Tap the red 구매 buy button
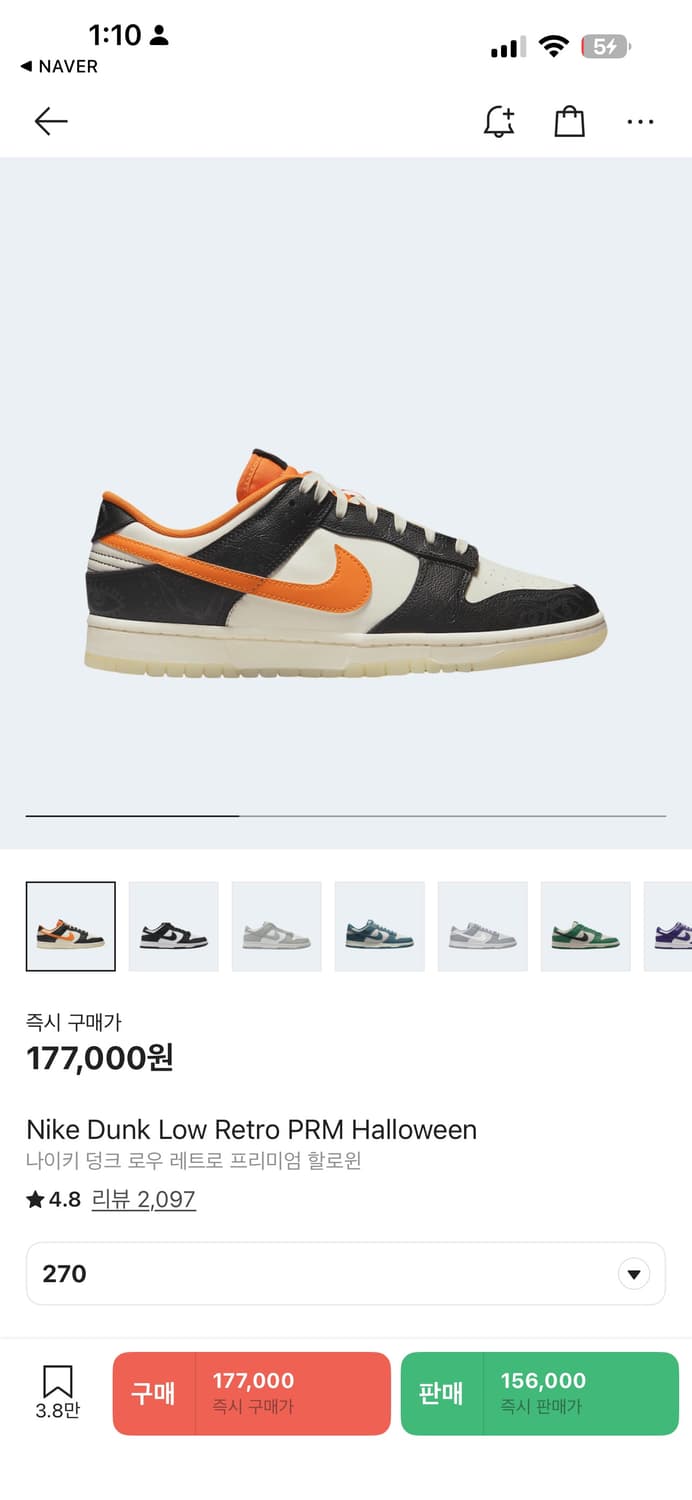692x1500 pixels. tap(251, 1393)
